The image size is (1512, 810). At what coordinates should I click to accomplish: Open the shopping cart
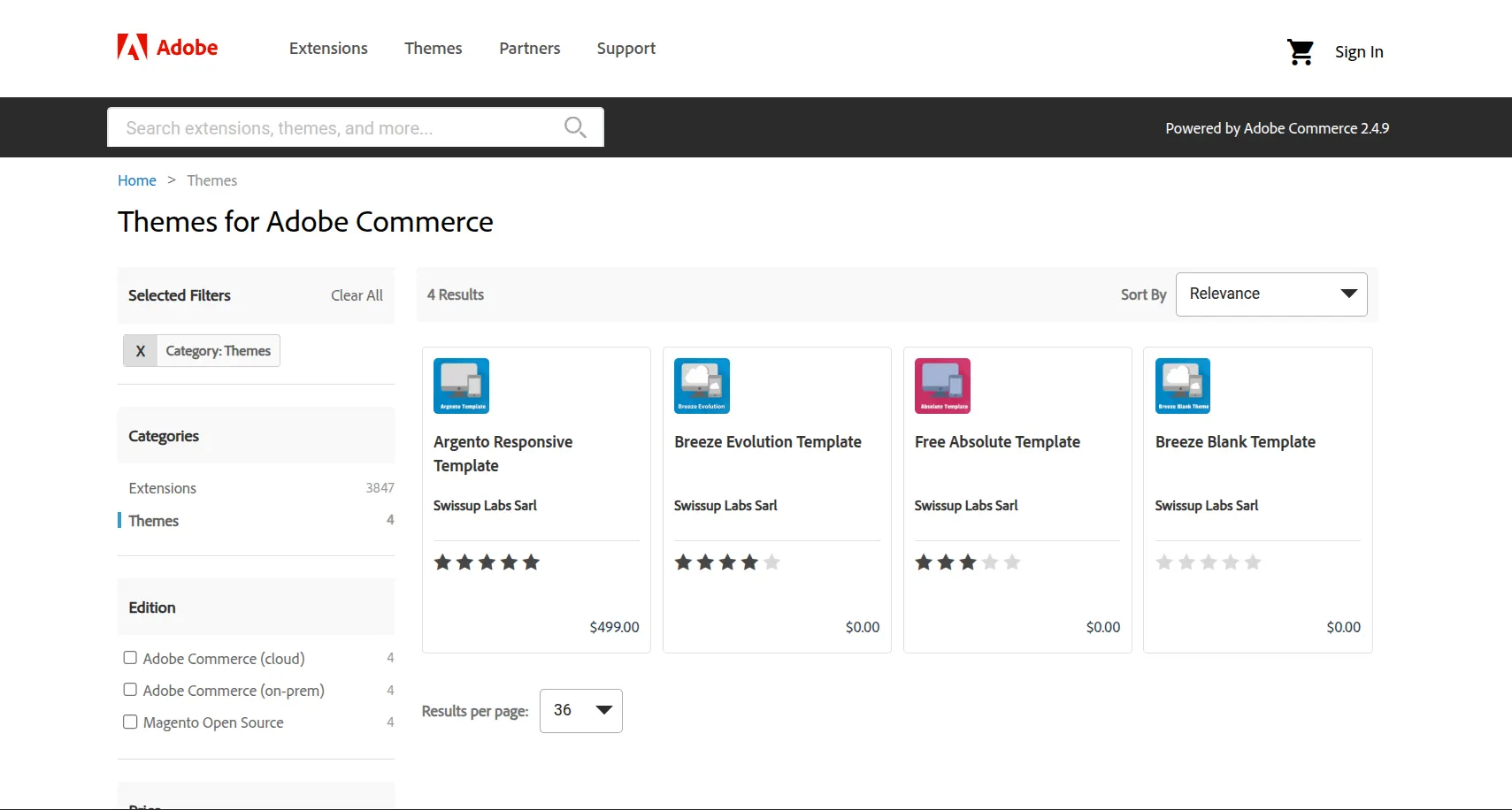[x=1300, y=52]
